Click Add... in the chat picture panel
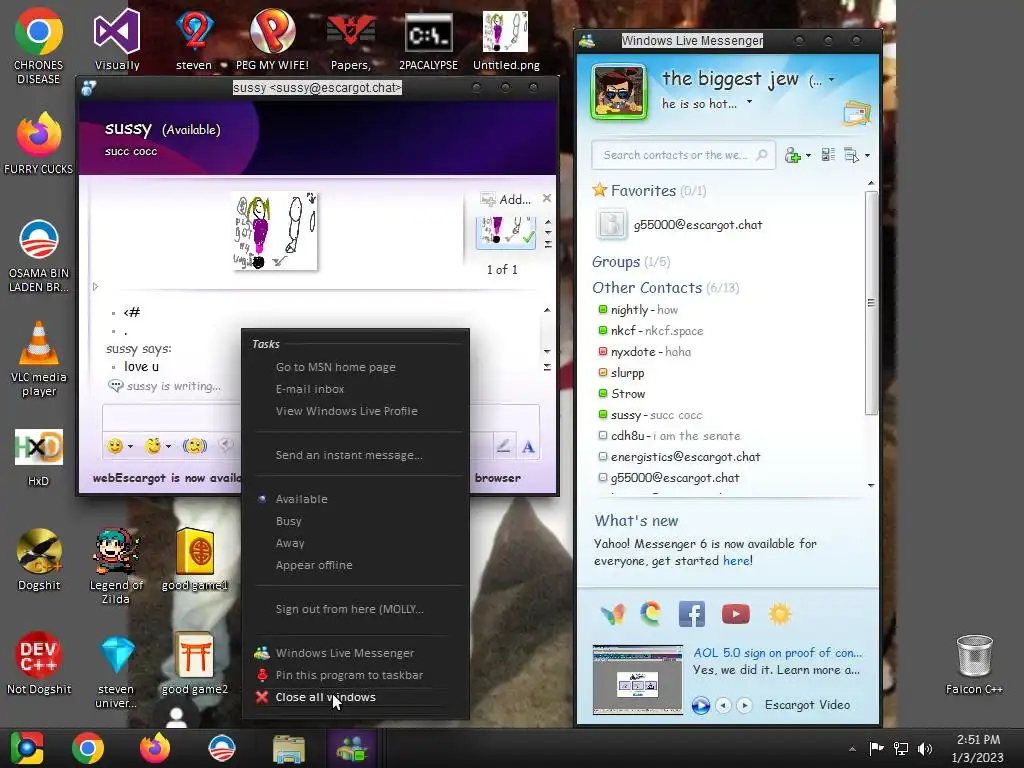The width and height of the screenshot is (1024, 768). point(507,199)
